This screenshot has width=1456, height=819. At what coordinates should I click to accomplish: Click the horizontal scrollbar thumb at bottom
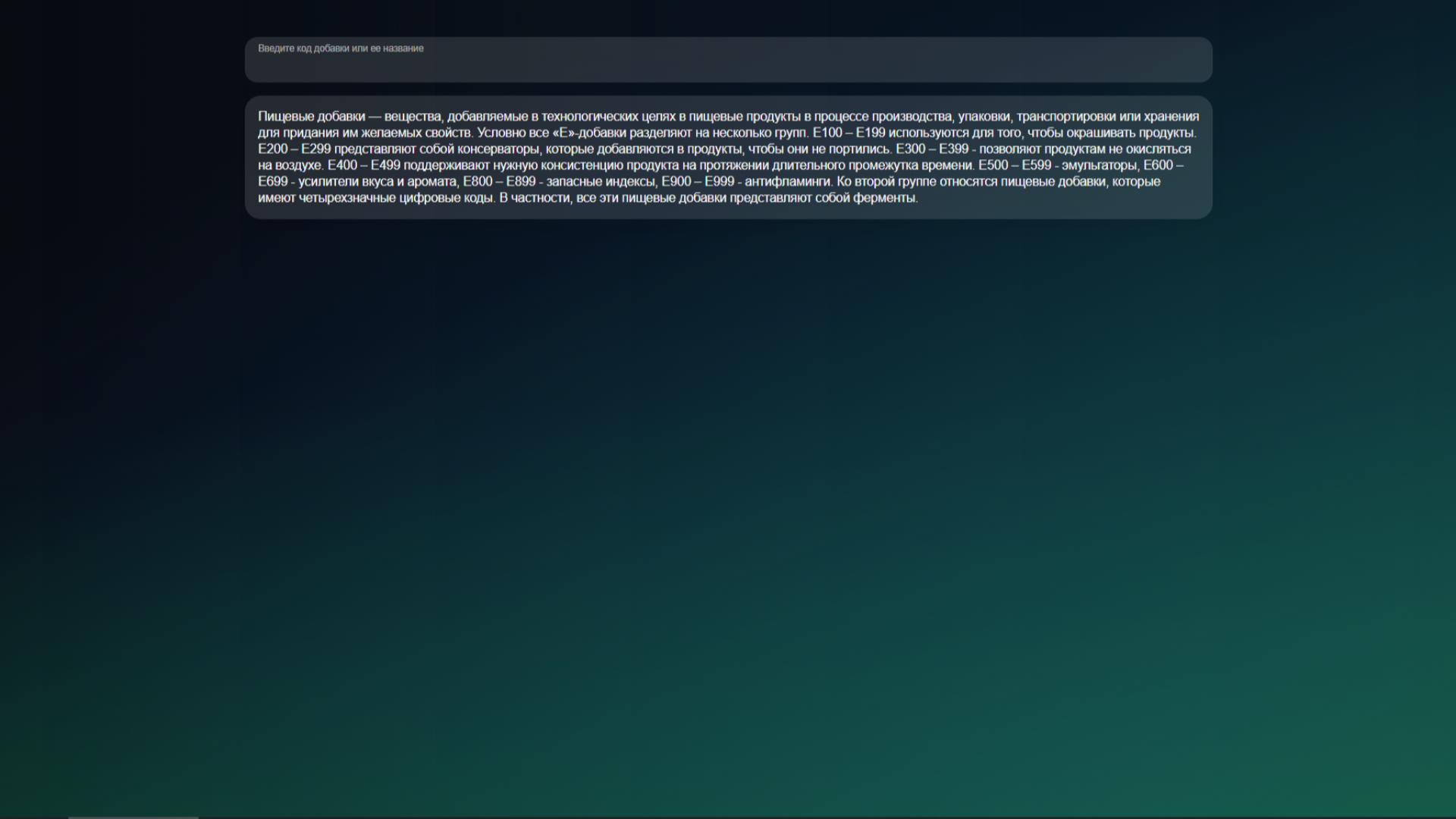(133, 817)
